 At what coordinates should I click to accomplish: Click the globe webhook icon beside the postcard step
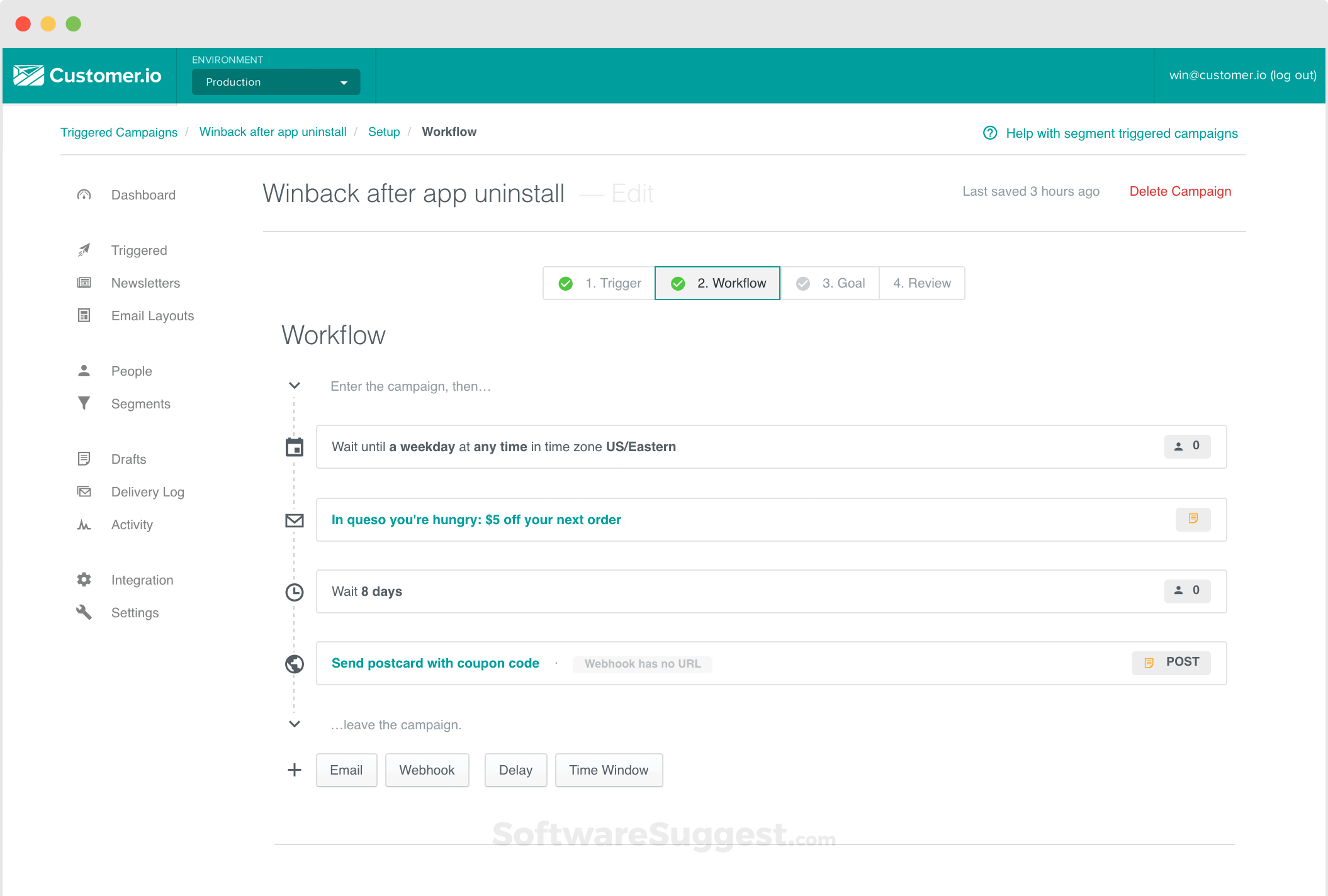tap(294, 664)
